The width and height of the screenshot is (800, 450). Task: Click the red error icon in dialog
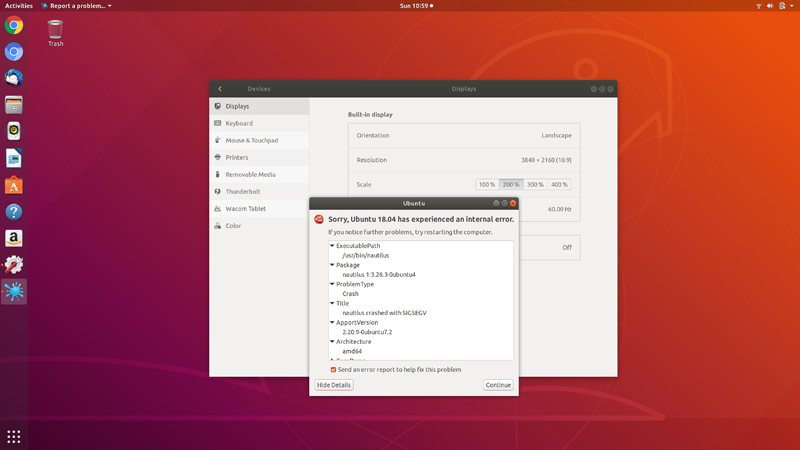[x=319, y=219]
